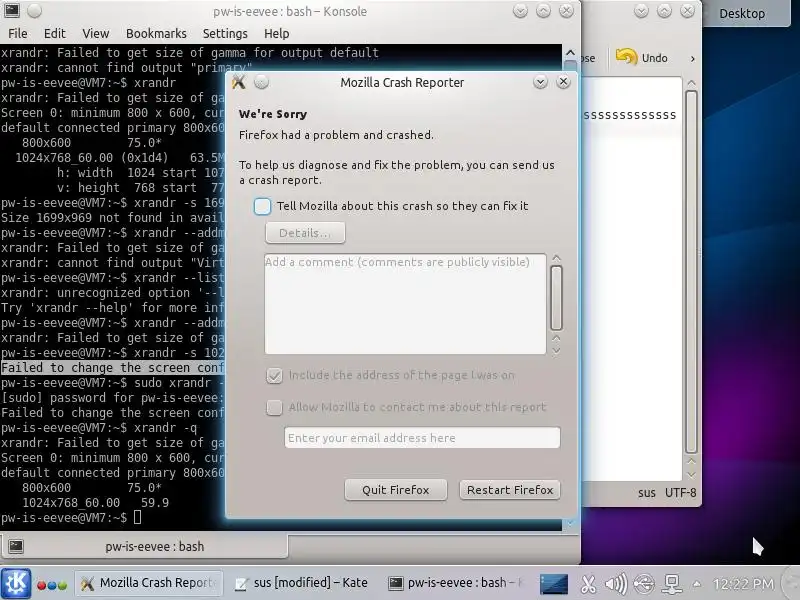The height and width of the screenshot is (600, 800).
Task: Click Crash Reporter on-all-desktops round button
Action: pos(261,82)
